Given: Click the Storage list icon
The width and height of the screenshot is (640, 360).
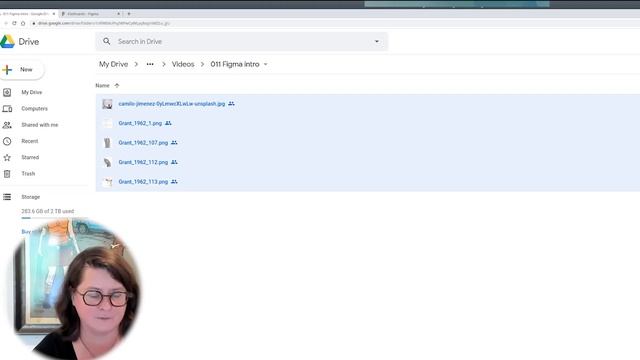Looking at the screenshot, I should point(7,197).
